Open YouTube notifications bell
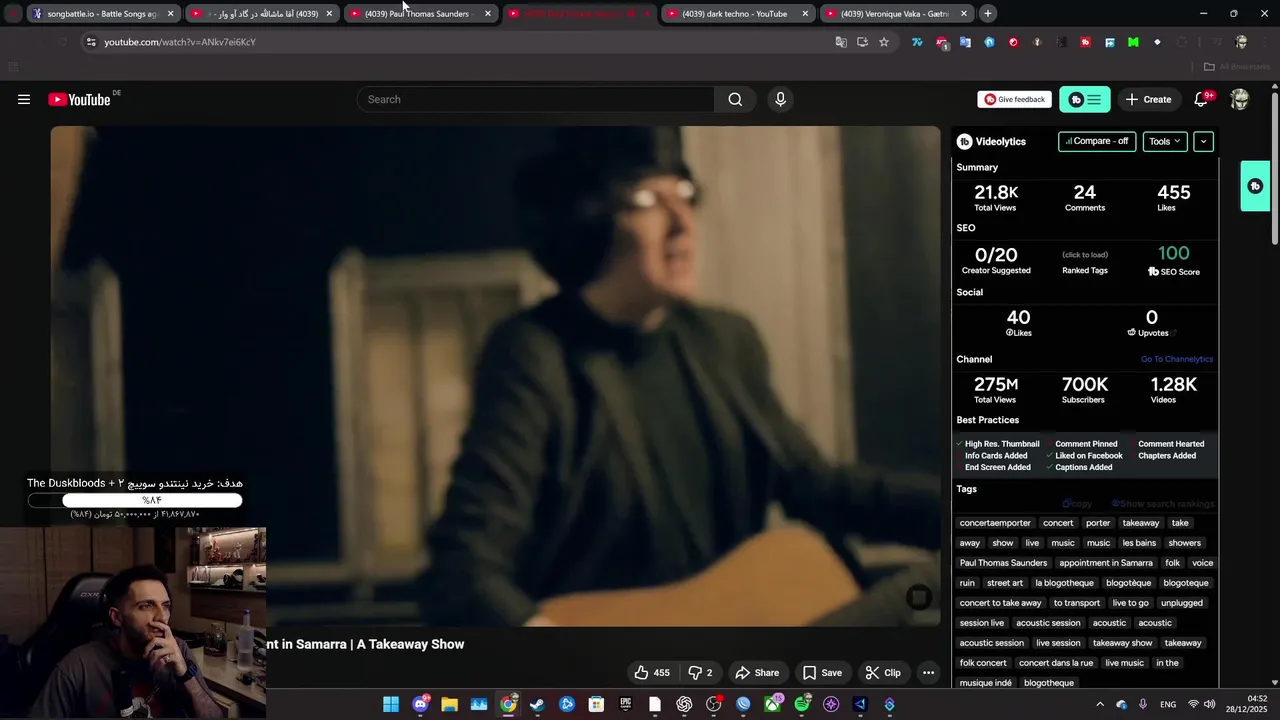The image size is (1280, 720). (x=1201, y=99)
